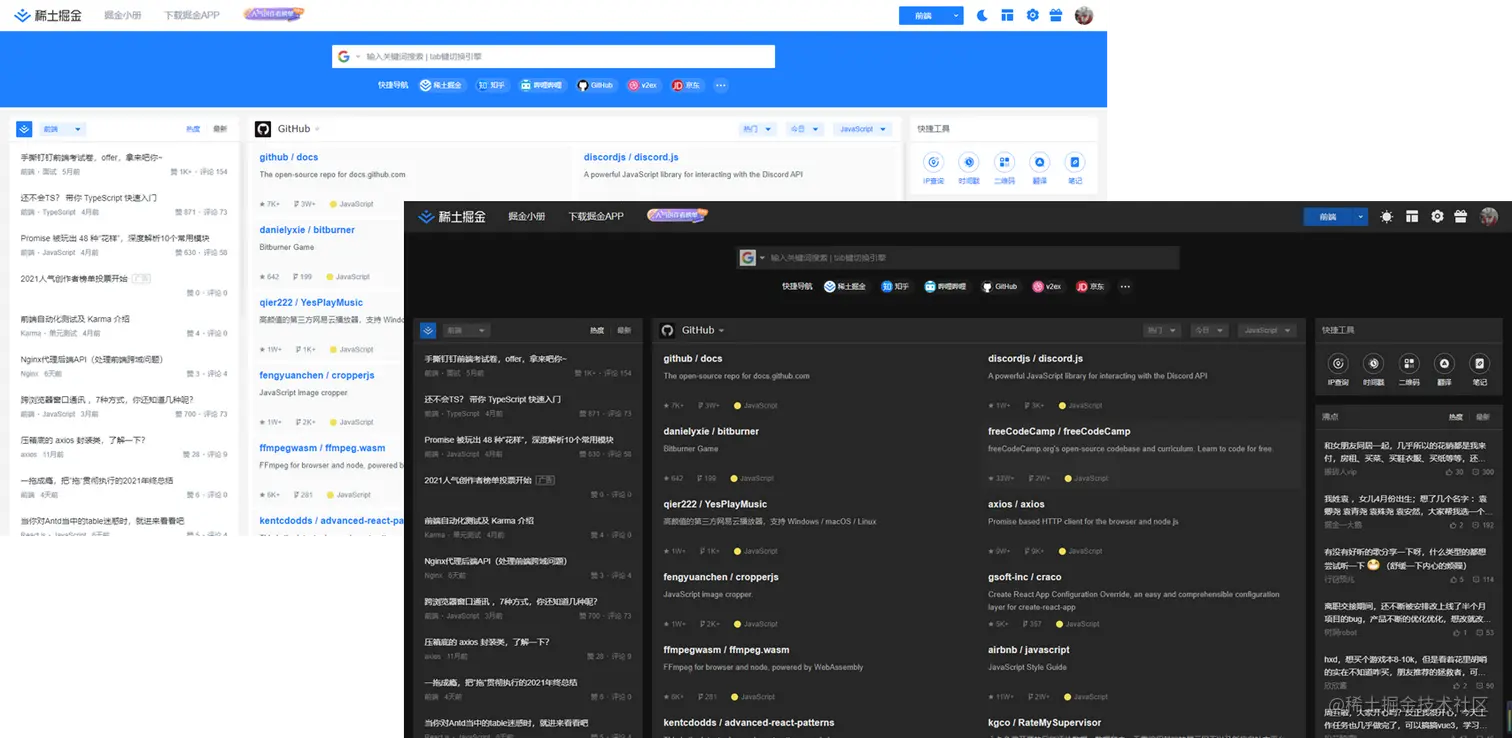
Task: Switch to light mode via sun icon in dark window
Action: 1386,216
